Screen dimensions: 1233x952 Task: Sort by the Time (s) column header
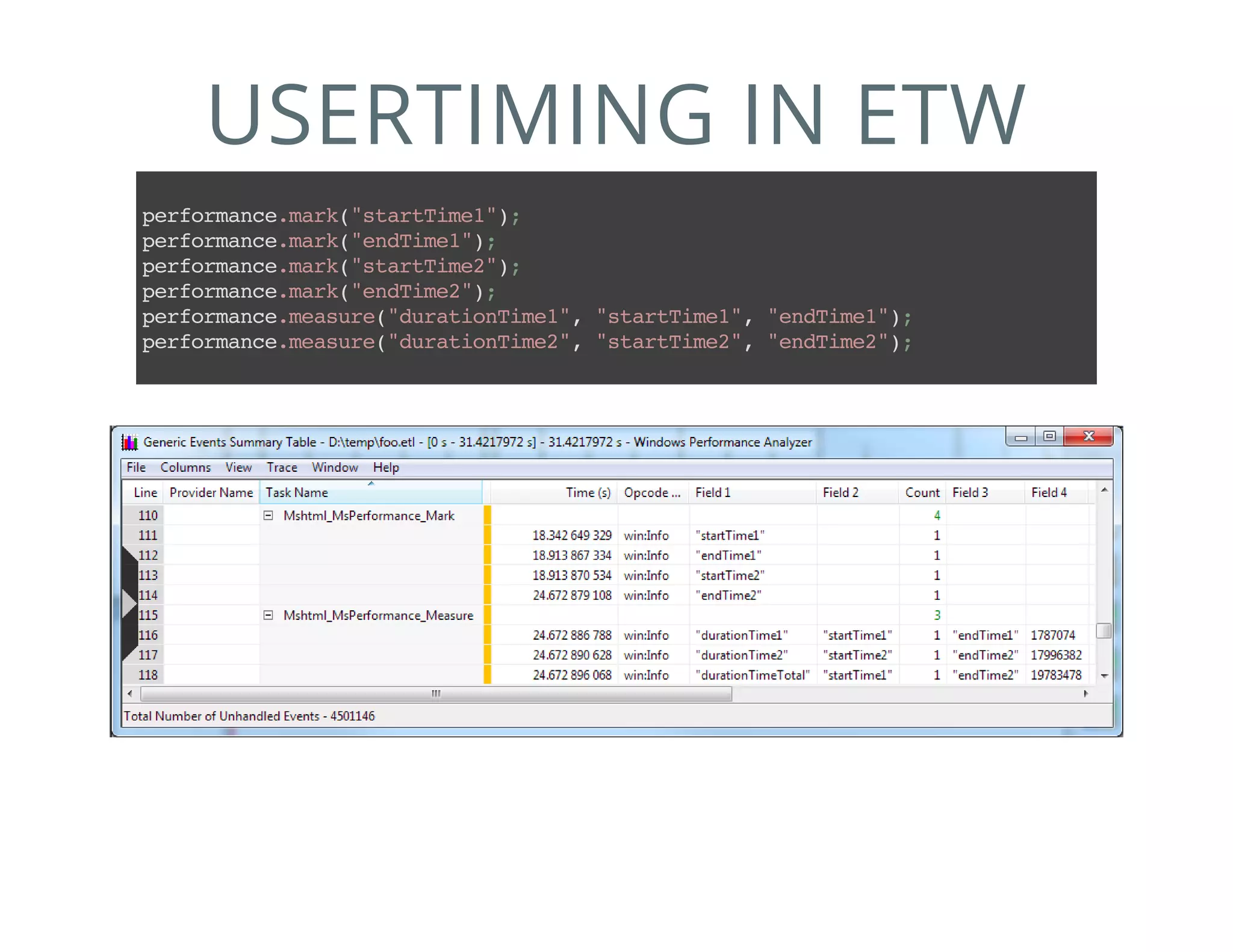(x=554, y=492)
